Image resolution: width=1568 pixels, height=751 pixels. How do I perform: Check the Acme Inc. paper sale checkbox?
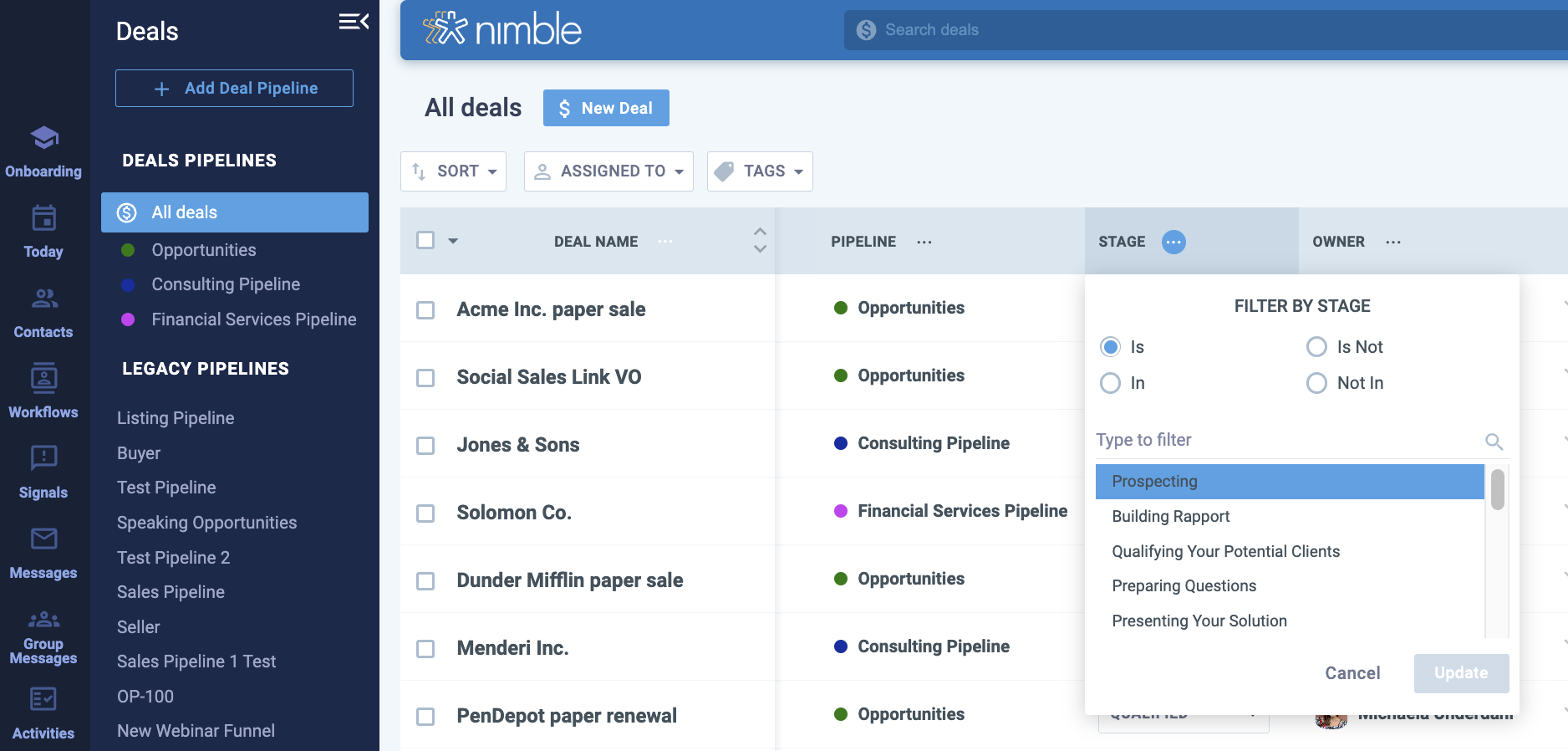(x=425, y=310)
